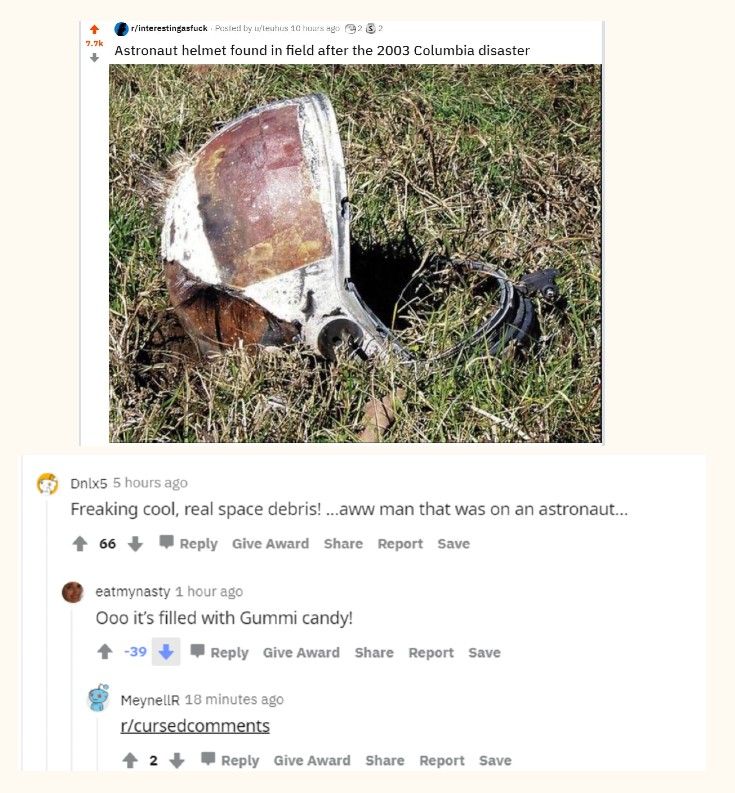The height and width of the screenshot is (793, 735).
Task: Share MeynellR's comment
Action: [x=384, y=761]
